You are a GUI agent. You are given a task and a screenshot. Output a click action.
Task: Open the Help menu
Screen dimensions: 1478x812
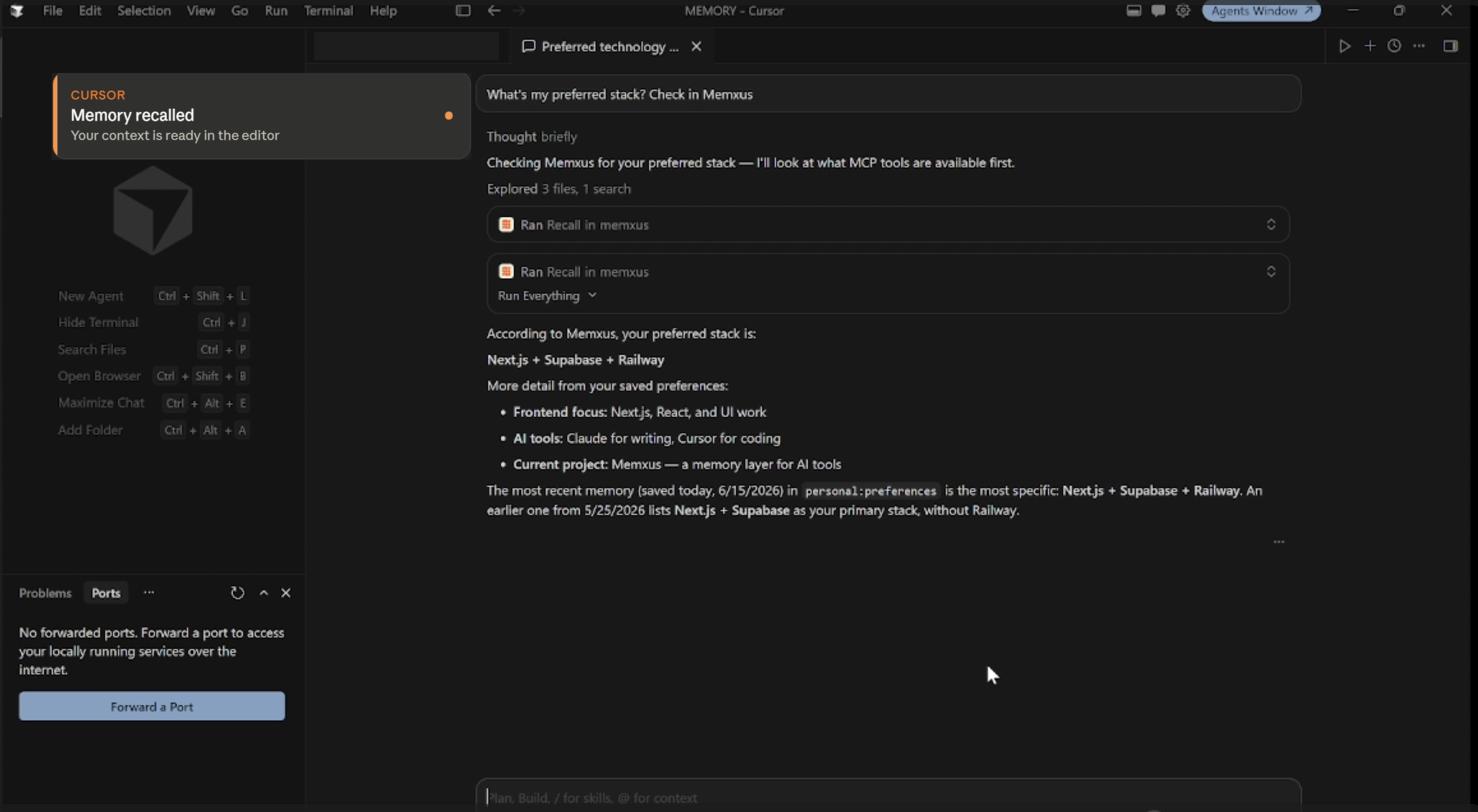pyautogui.click(x=383, y=11)
